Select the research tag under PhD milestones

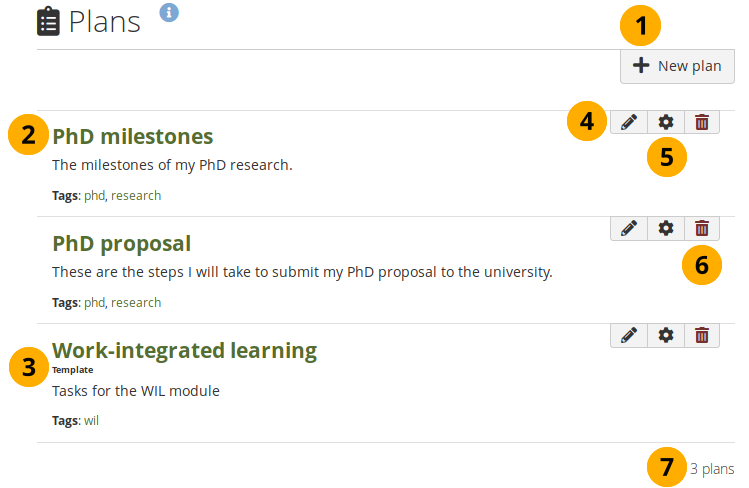tap(136, 196)
